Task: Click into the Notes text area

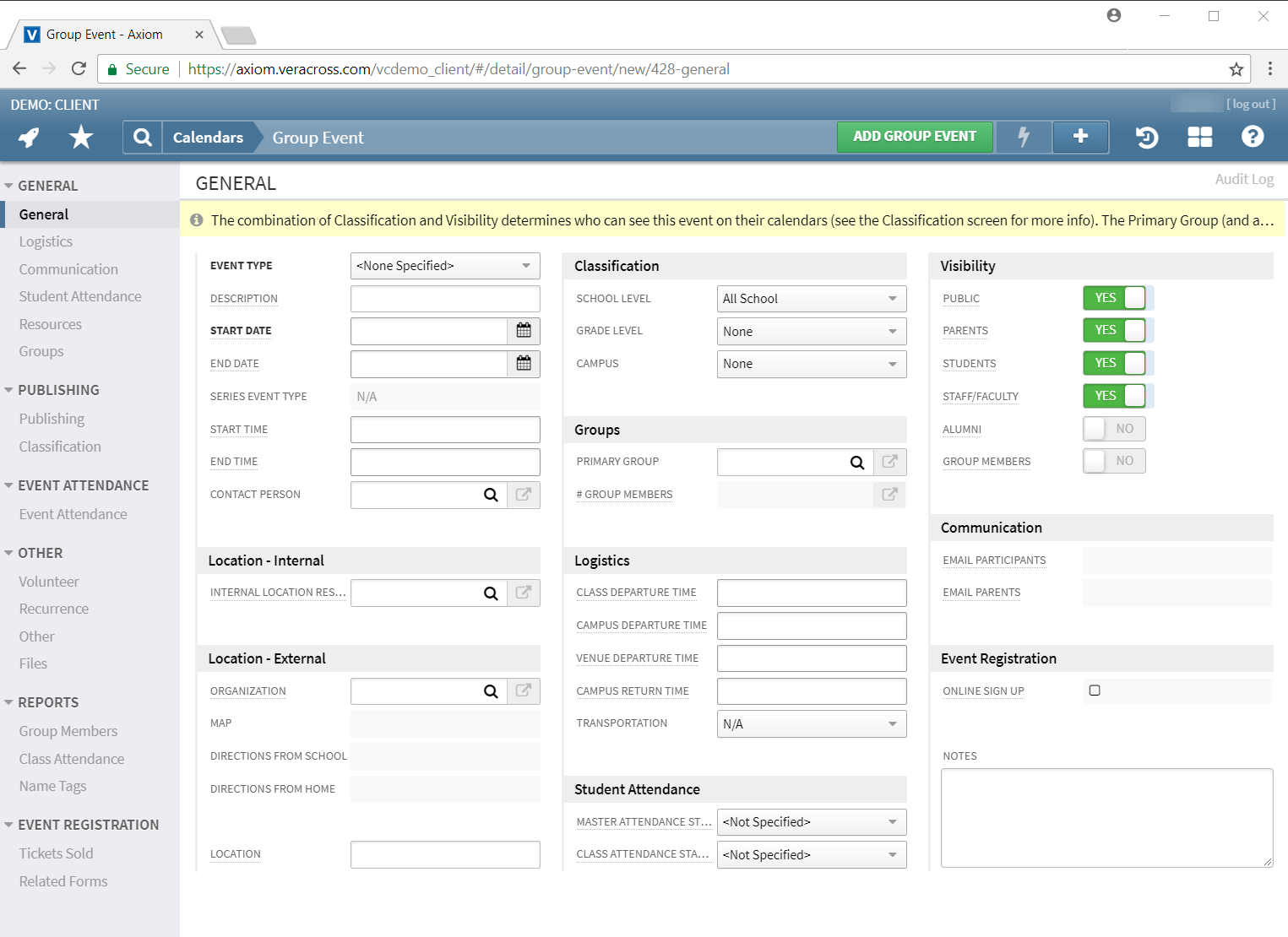Action: pyautogui.click(x=1106, y=817)
